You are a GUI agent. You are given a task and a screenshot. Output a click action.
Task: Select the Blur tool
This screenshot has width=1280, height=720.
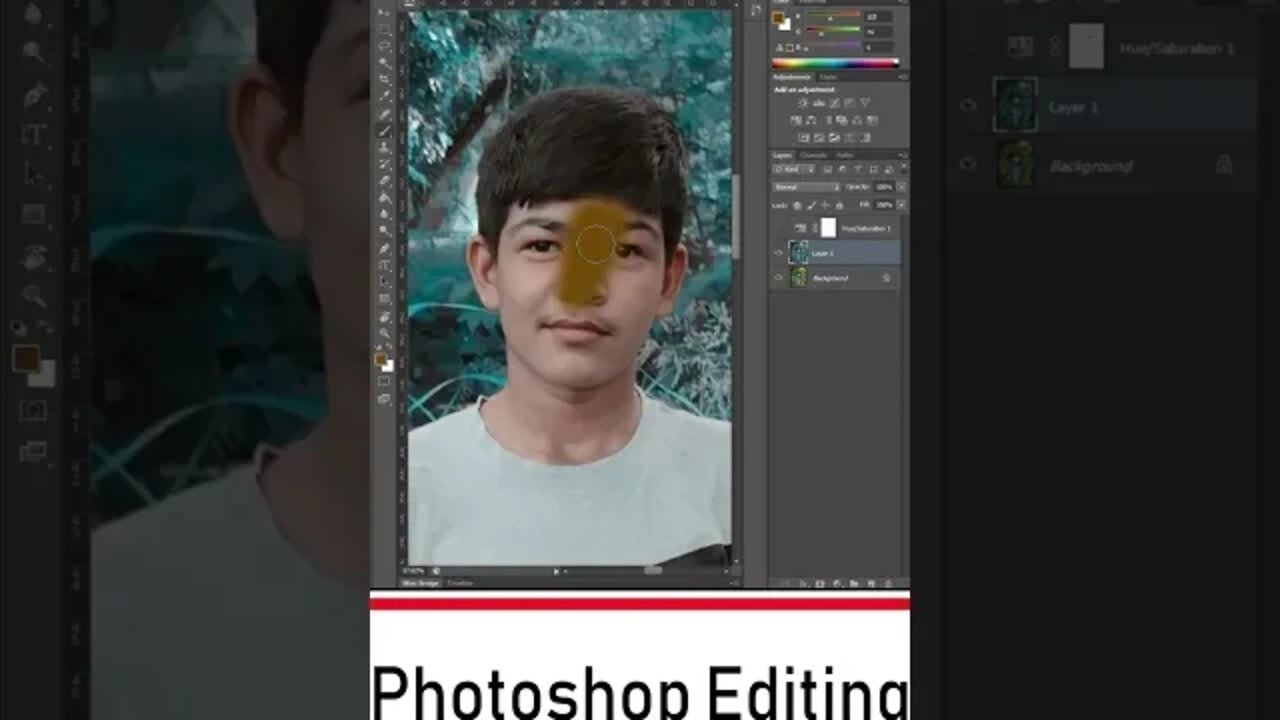coord(384,215)
